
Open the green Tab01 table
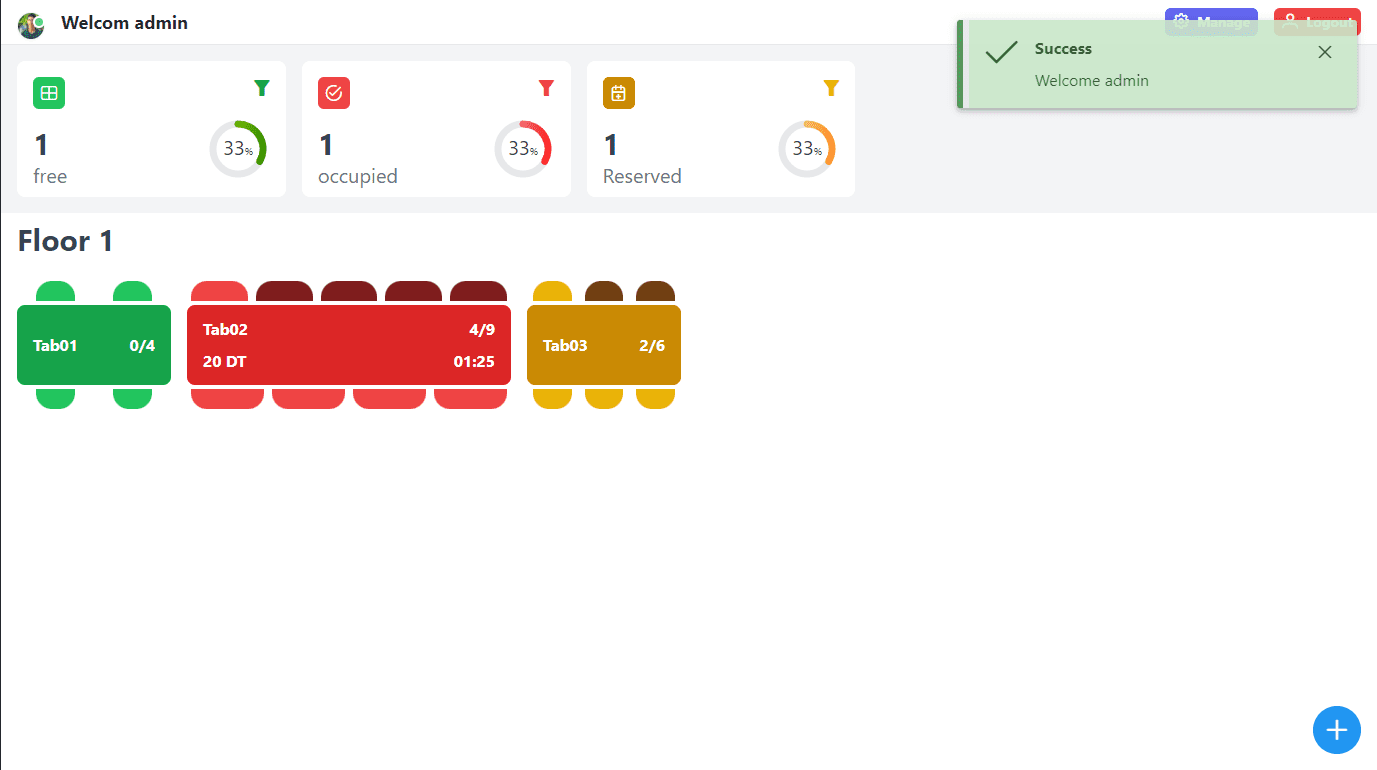pyautogui.click(x=94, y=345)
